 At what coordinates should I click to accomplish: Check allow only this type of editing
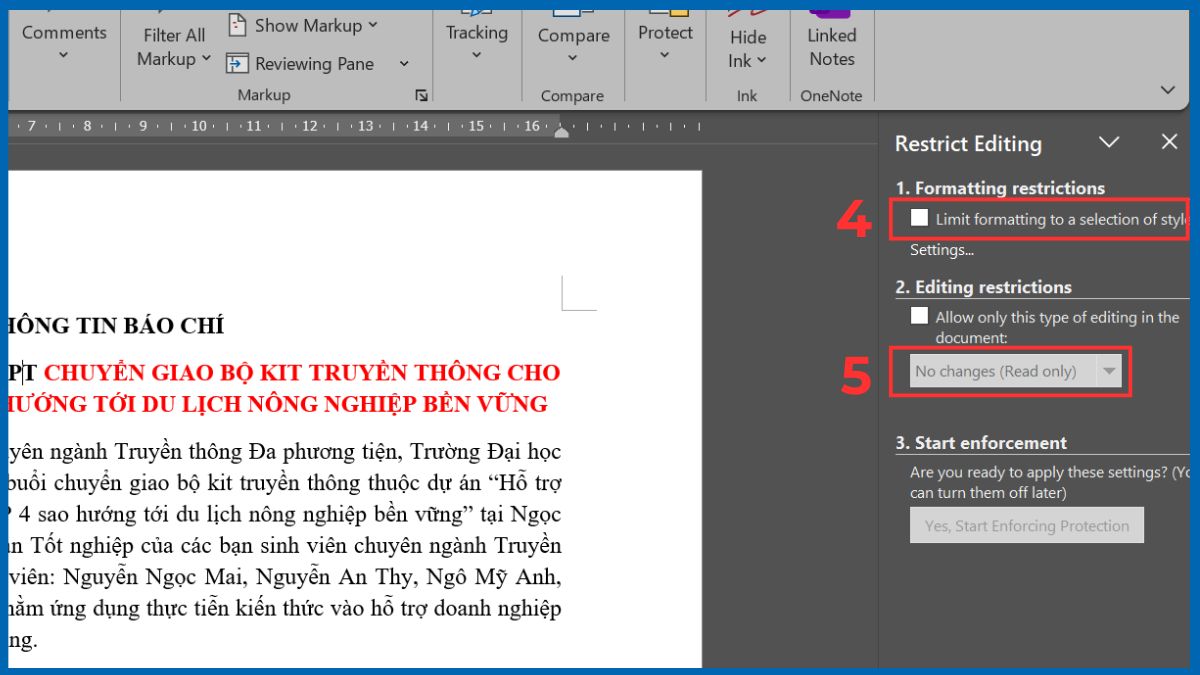pyautogui.click(x=917, y=315)
